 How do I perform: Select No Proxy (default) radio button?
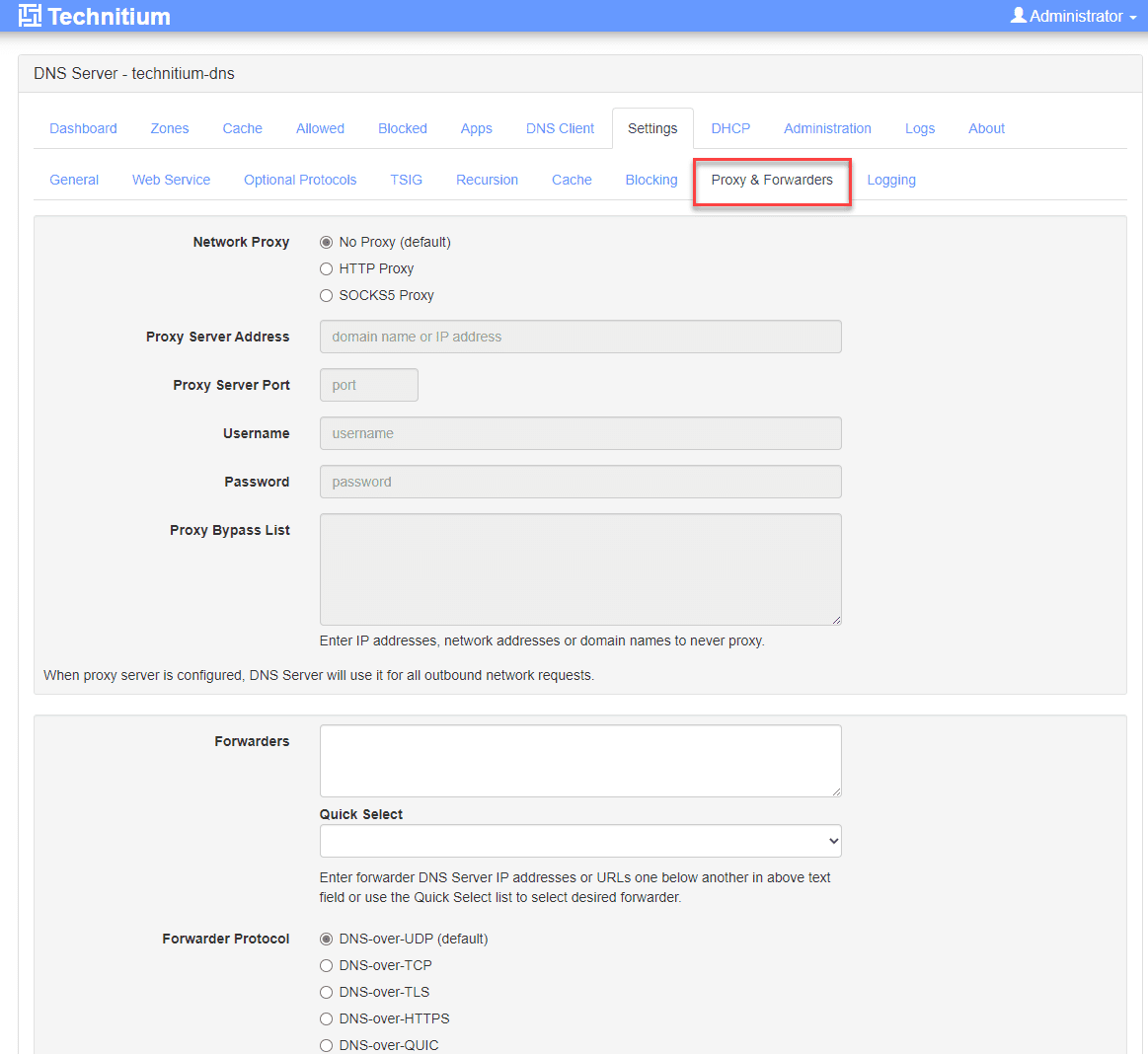(x=327, y=242)
